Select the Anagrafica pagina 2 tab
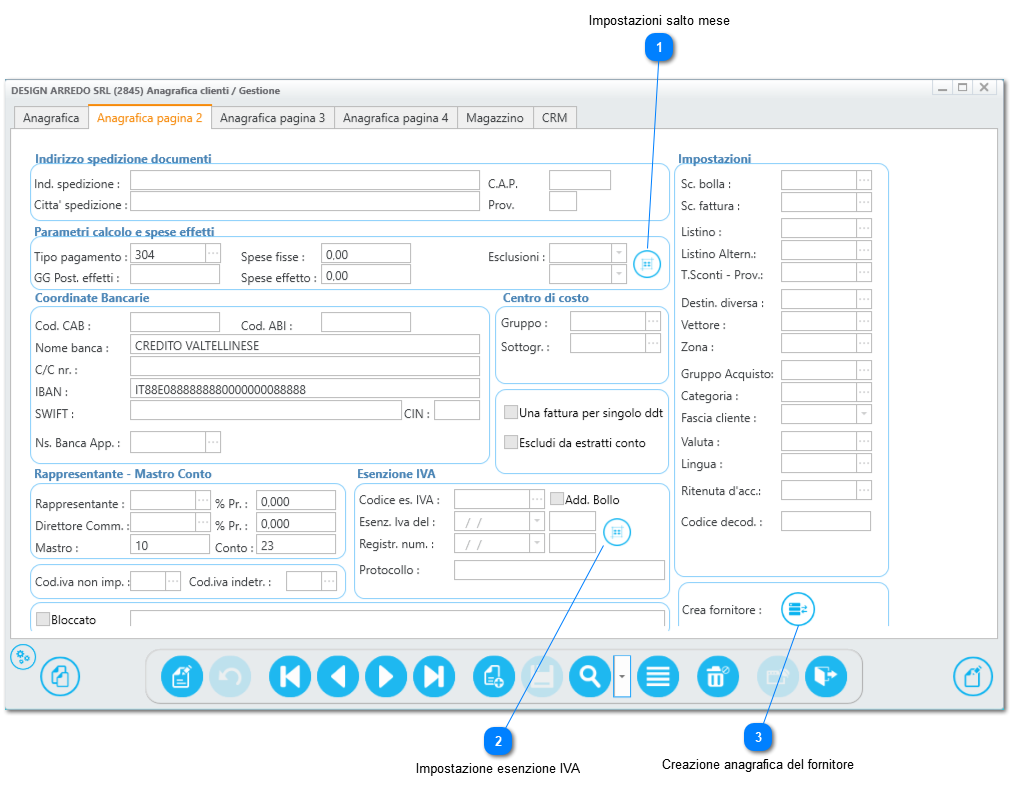1013x792 pixels. click(150, 118)
